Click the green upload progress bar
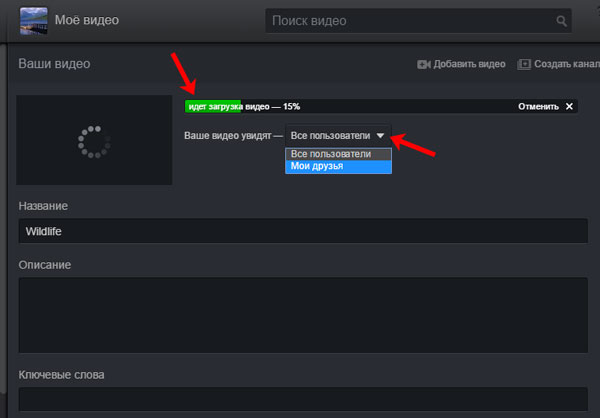The height and width of the screenshot is (418, 600). (212, 106)
